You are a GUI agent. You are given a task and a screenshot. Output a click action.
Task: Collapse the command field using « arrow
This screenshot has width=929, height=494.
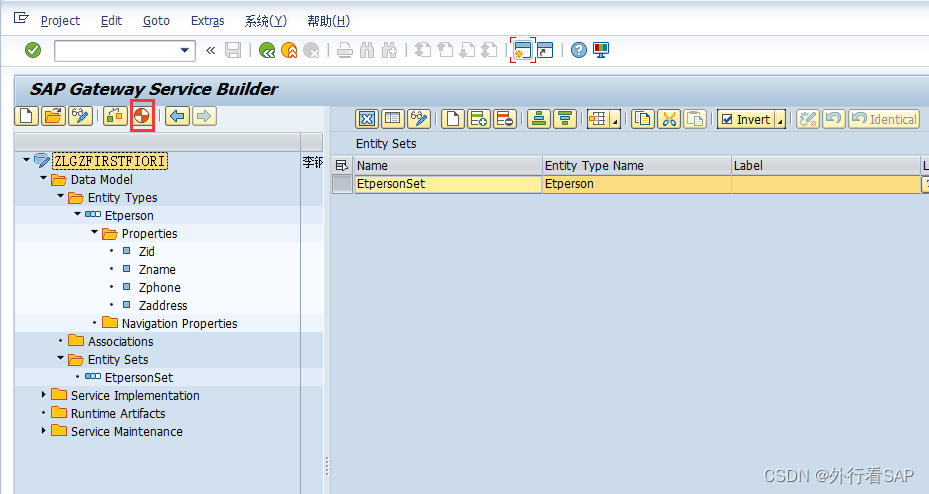[x=210, y=50]
